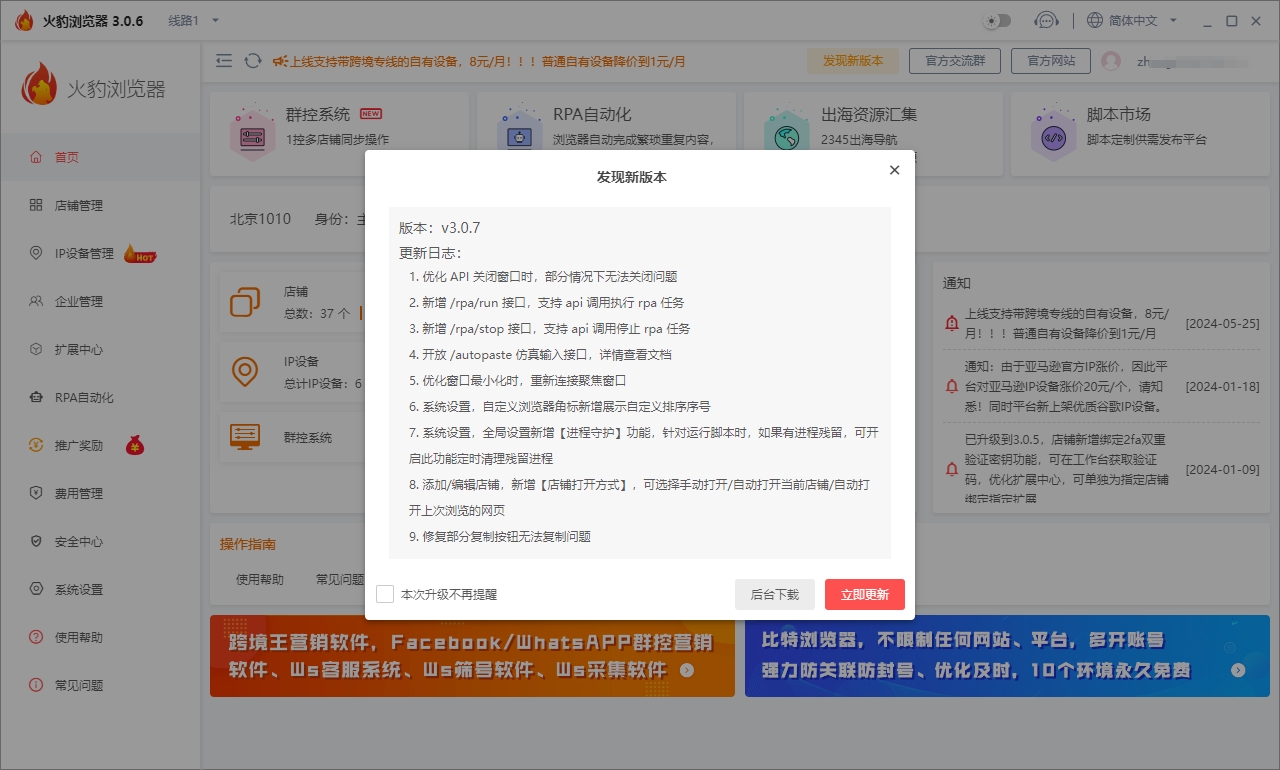The width and height of the screenshot is (1280, 770).
Task: Click the 后台下载 button
Action: point(775,594)
